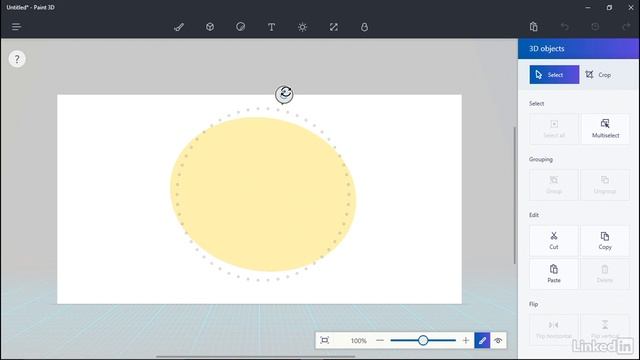Open the 3D objects tool
This screenshot has width=640, height=360.
[x=210, y=27]
